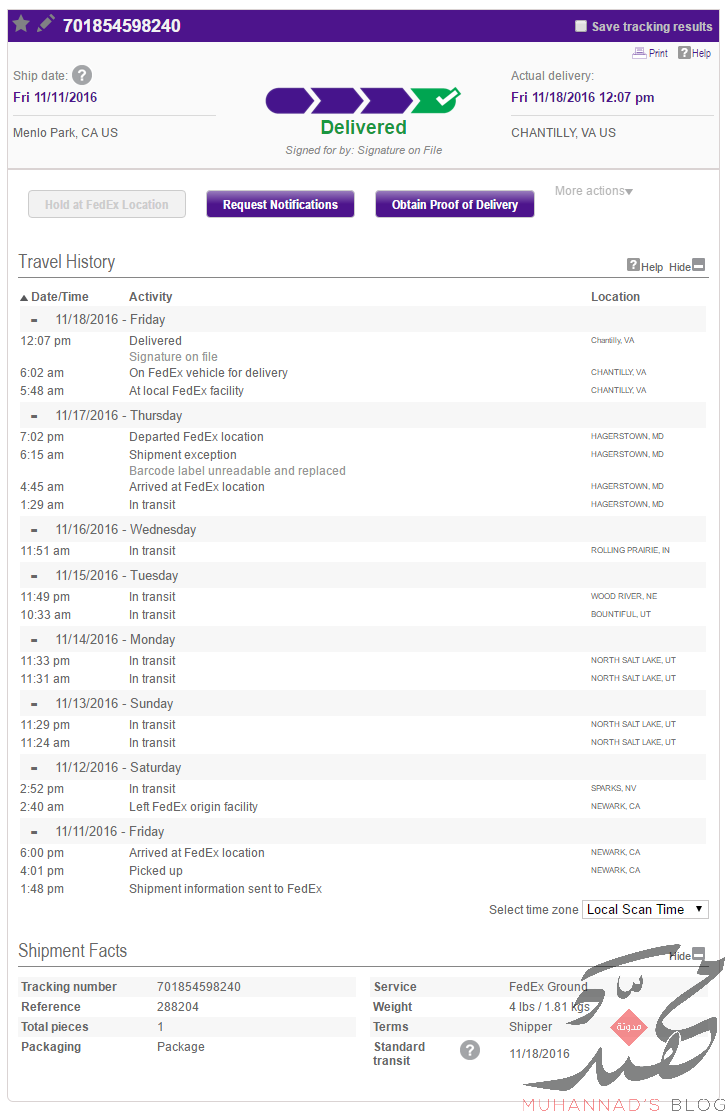This screenshot has width=725, height=1111.
Task: Collapse the 11/17/2016 Thursday group
Action: click(x=34, y=416)
